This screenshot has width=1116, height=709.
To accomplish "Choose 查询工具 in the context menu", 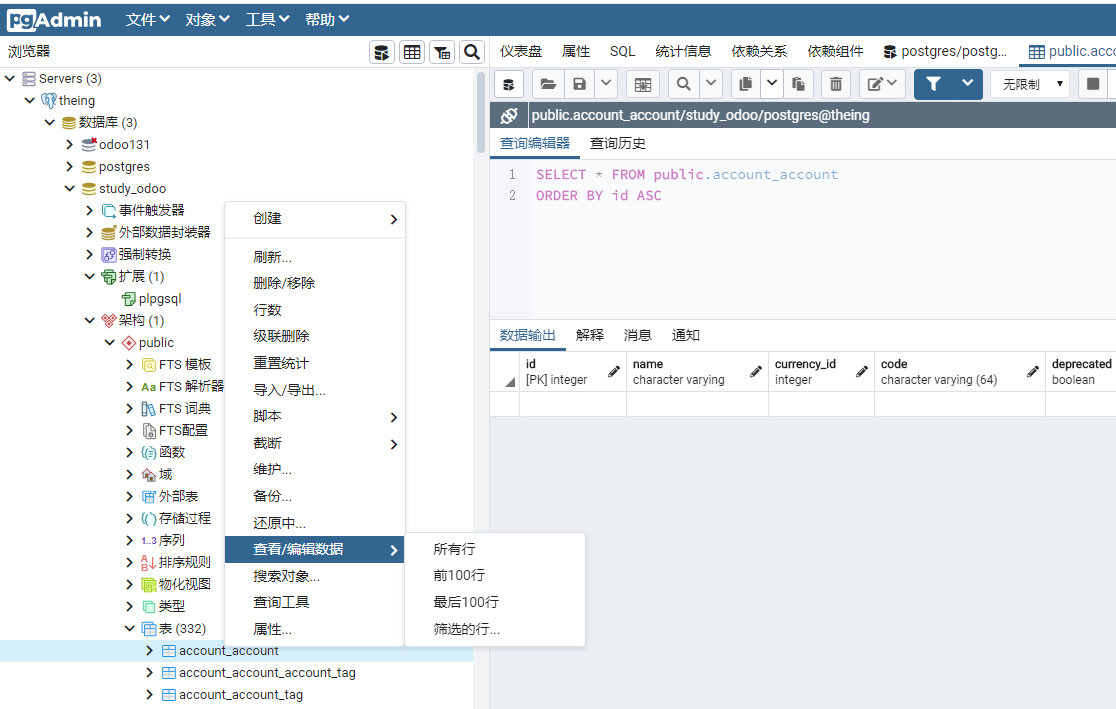I will coord(315,602).
